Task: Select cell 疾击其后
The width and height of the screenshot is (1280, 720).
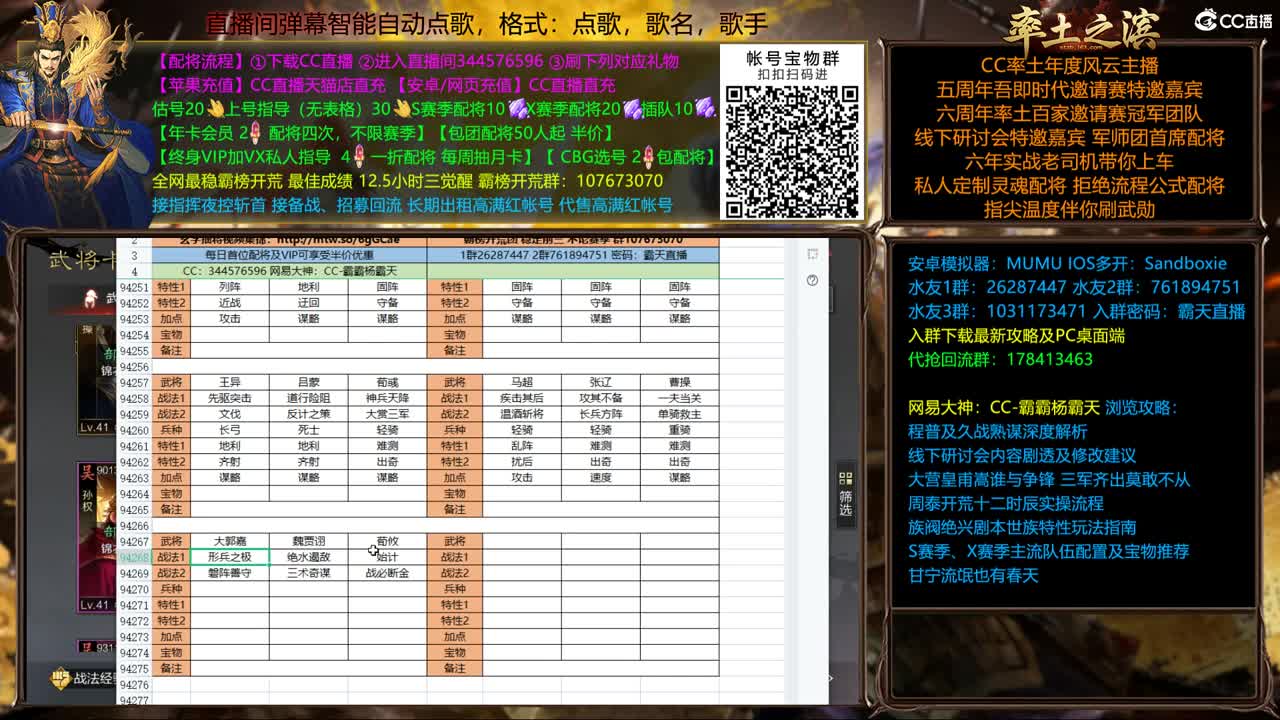Action: point(522,398)
